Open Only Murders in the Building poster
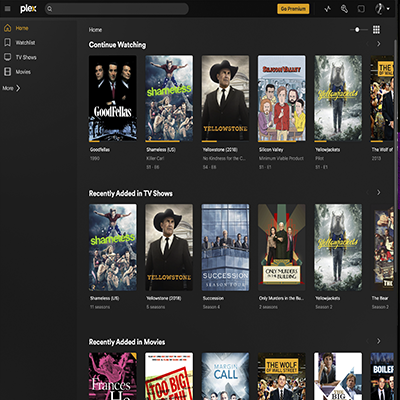 click(282, 247)
